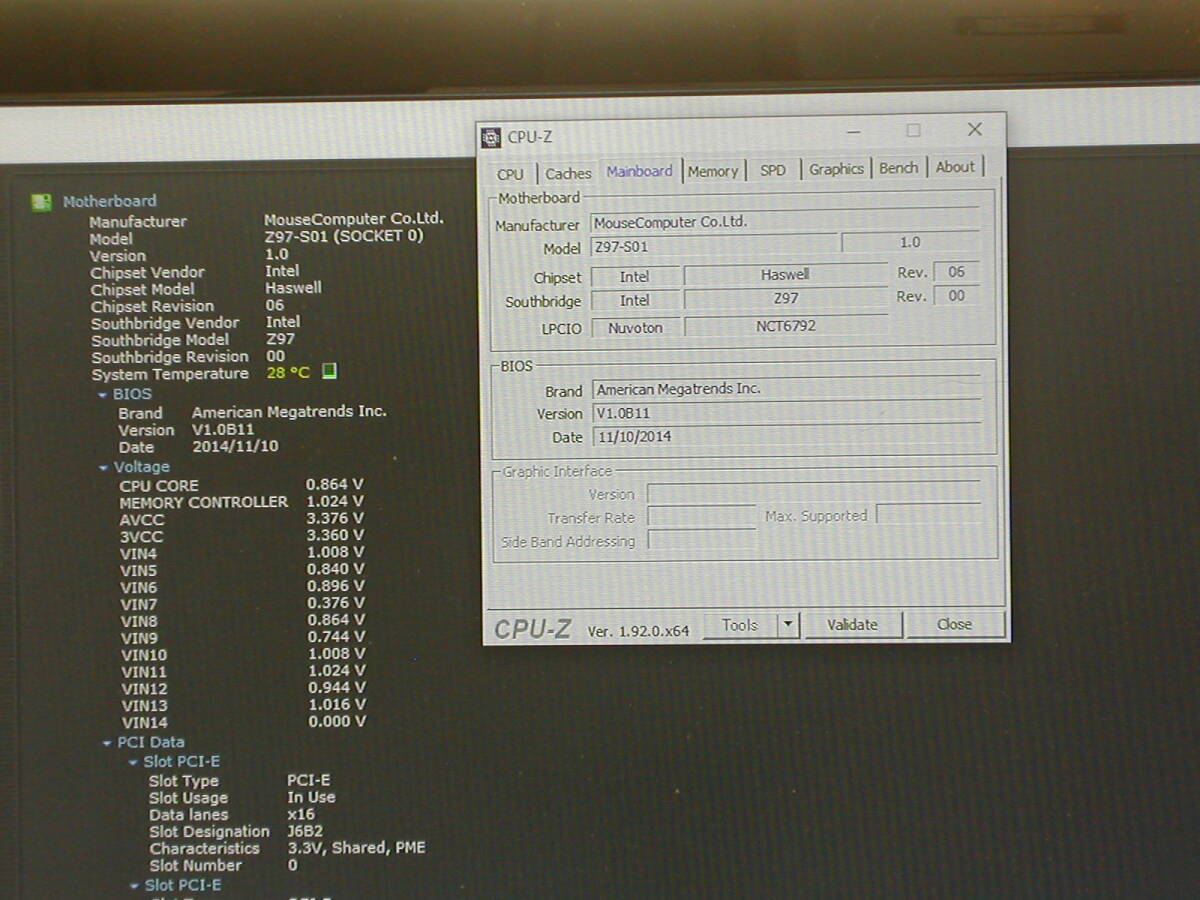Click Speccy BIOS date "2014/11/10"
The width and height of the screenshot is (1200, 900).
[x=236, y=447]
